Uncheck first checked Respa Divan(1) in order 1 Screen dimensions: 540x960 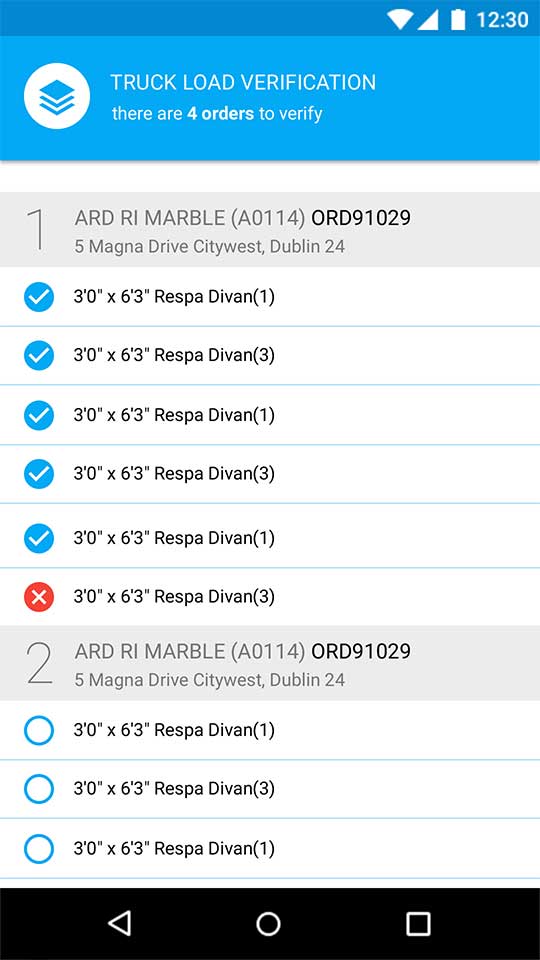click(39, 297)
